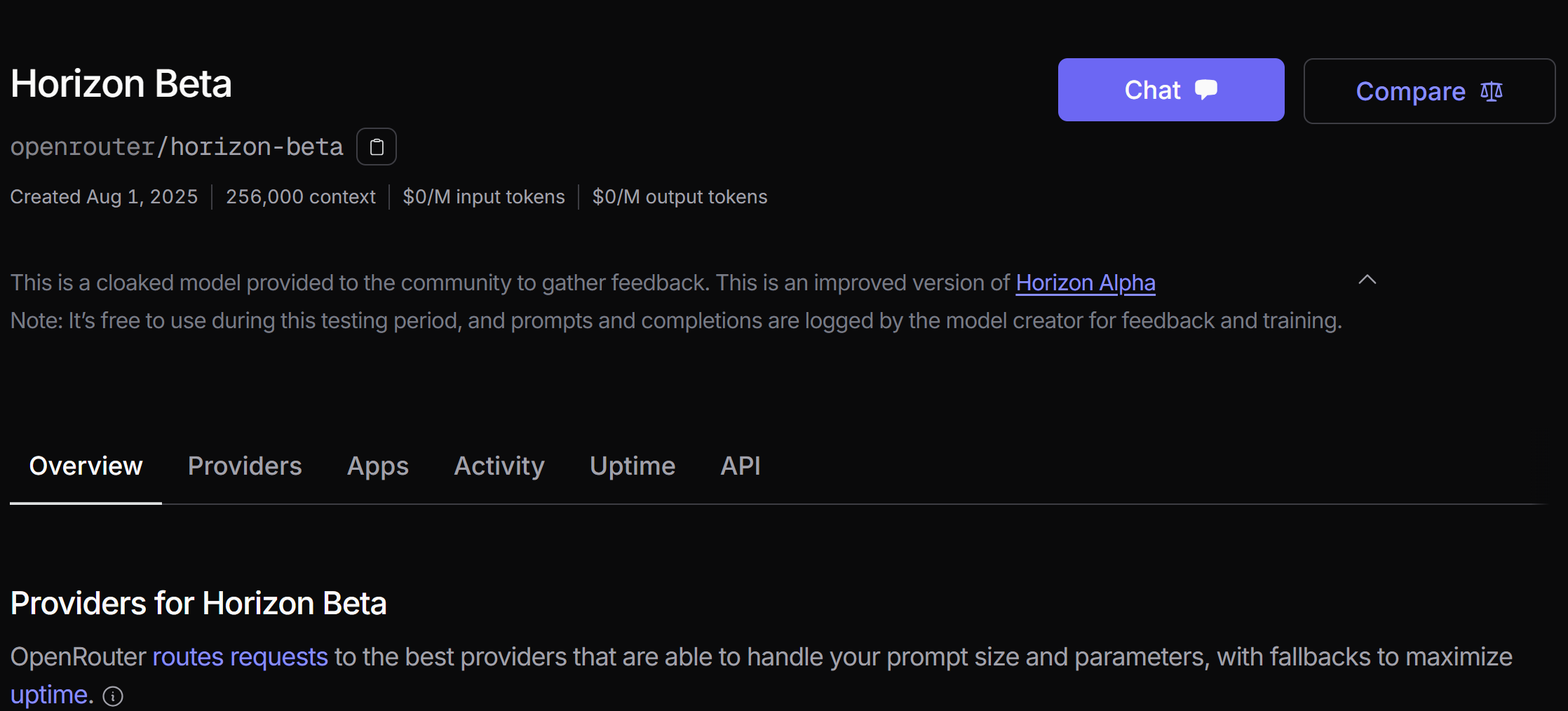Open the API tab
This screenshot has width=1568, height=711.
tap(741, 466)
